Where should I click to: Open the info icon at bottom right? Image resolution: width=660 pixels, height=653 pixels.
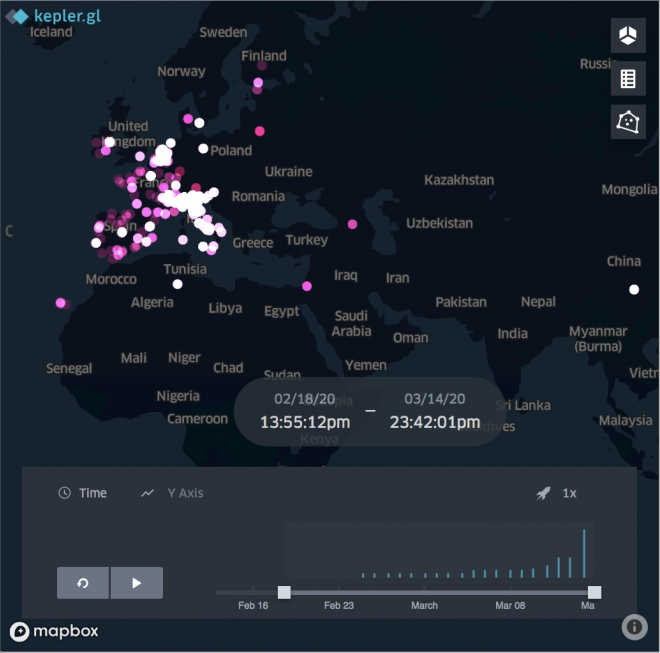coord(634,627)
